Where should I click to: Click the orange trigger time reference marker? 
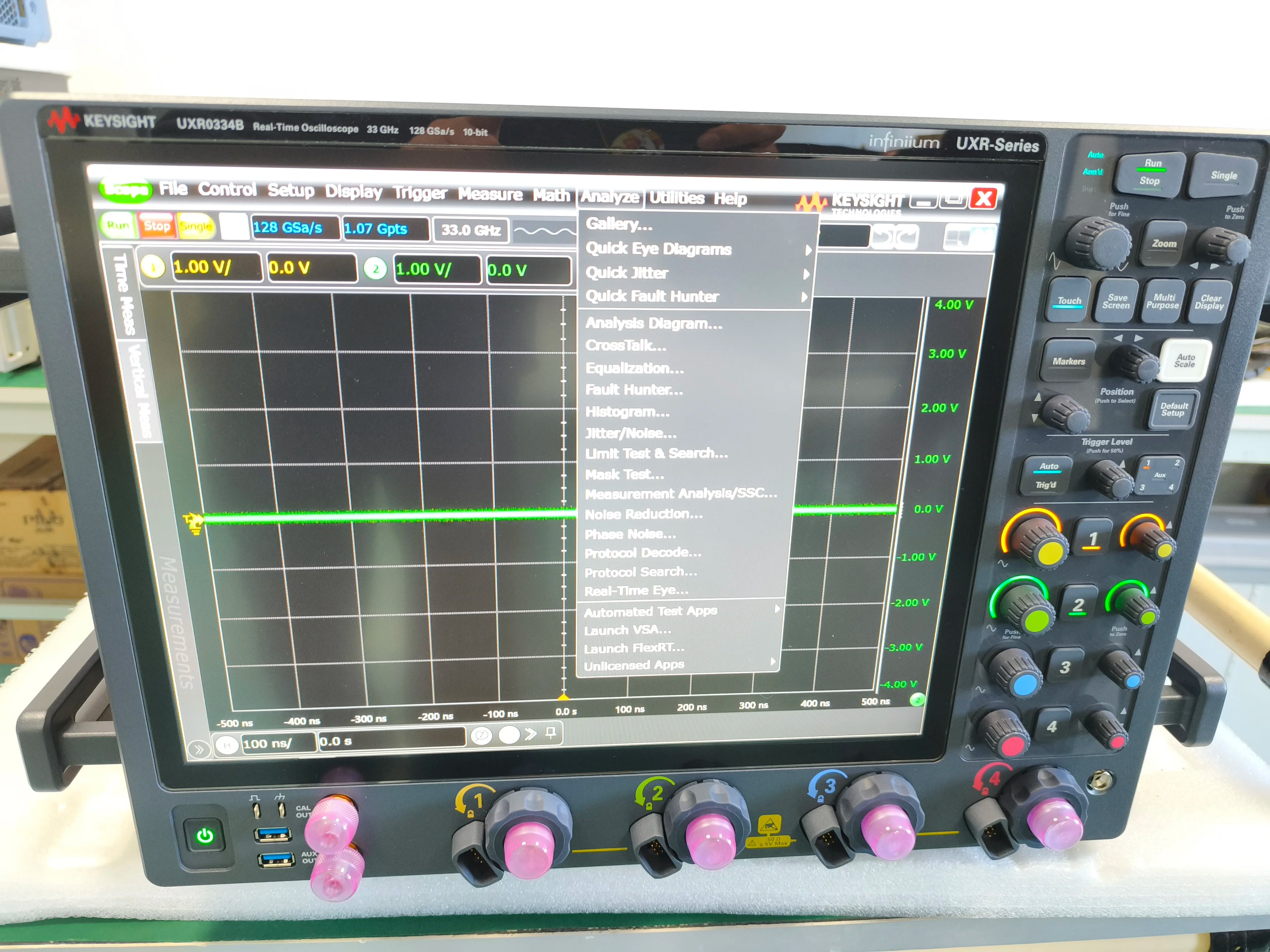[563, 696]
